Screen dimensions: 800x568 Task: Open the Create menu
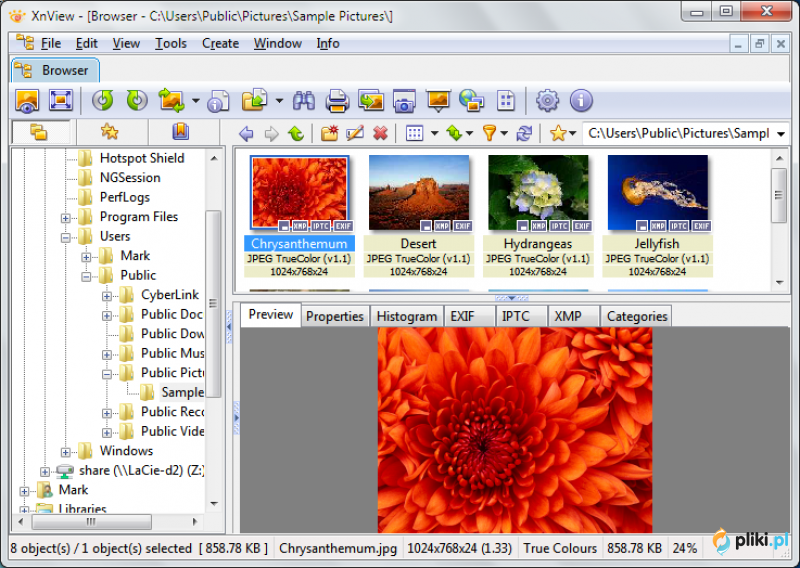[x=220, y=43]
